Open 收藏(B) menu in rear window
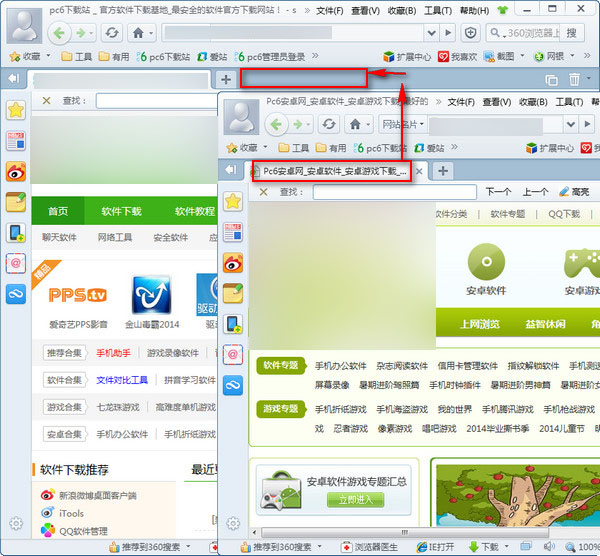Screen dimensions: 600x556 pos(402,11)
